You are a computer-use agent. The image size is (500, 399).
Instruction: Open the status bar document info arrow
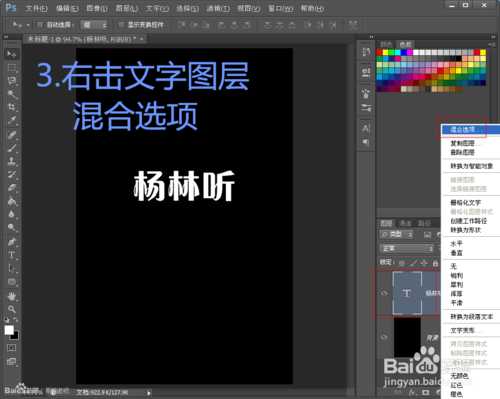click(149, 393)
